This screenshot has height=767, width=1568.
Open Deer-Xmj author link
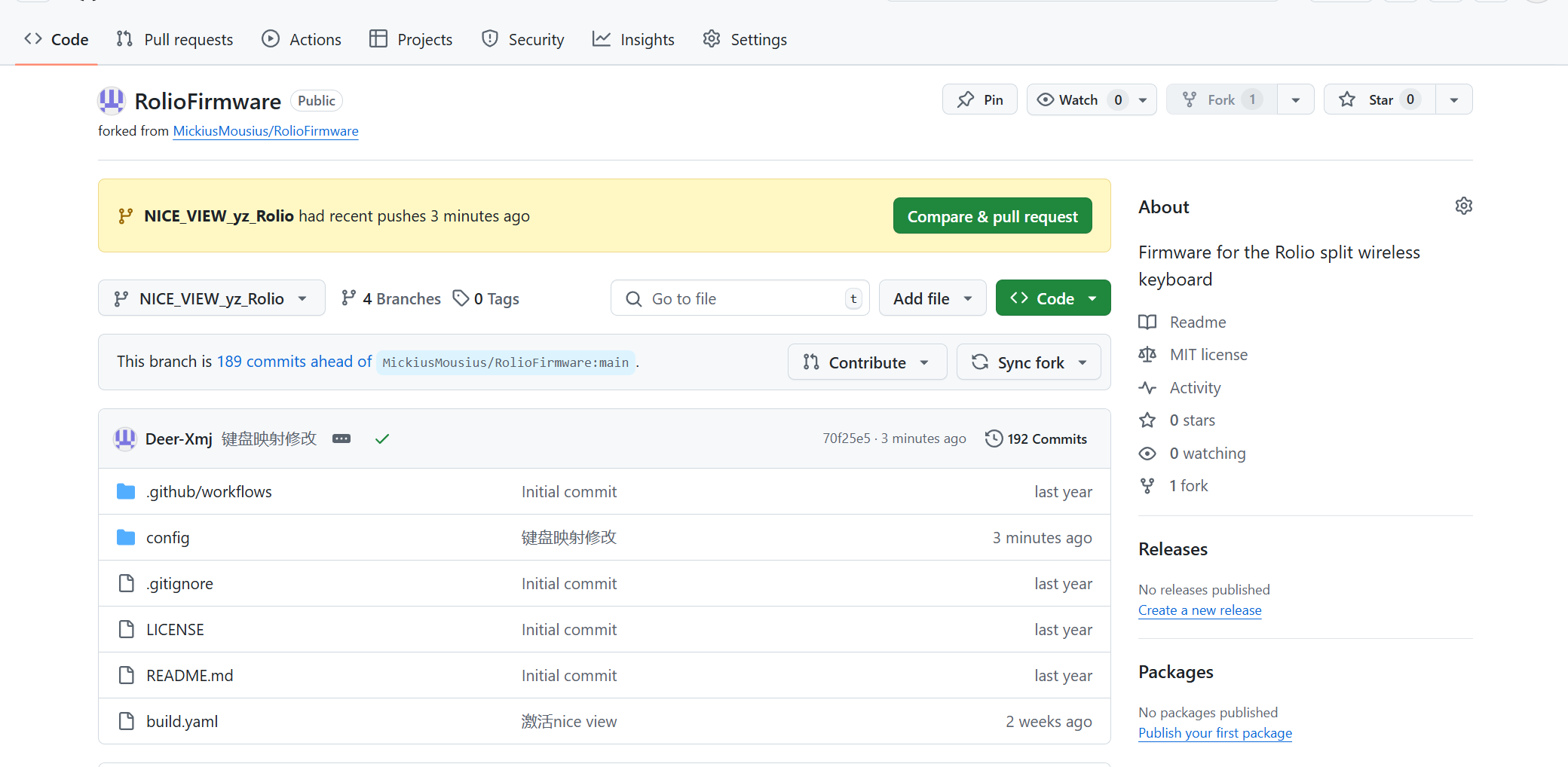(179, 439)
